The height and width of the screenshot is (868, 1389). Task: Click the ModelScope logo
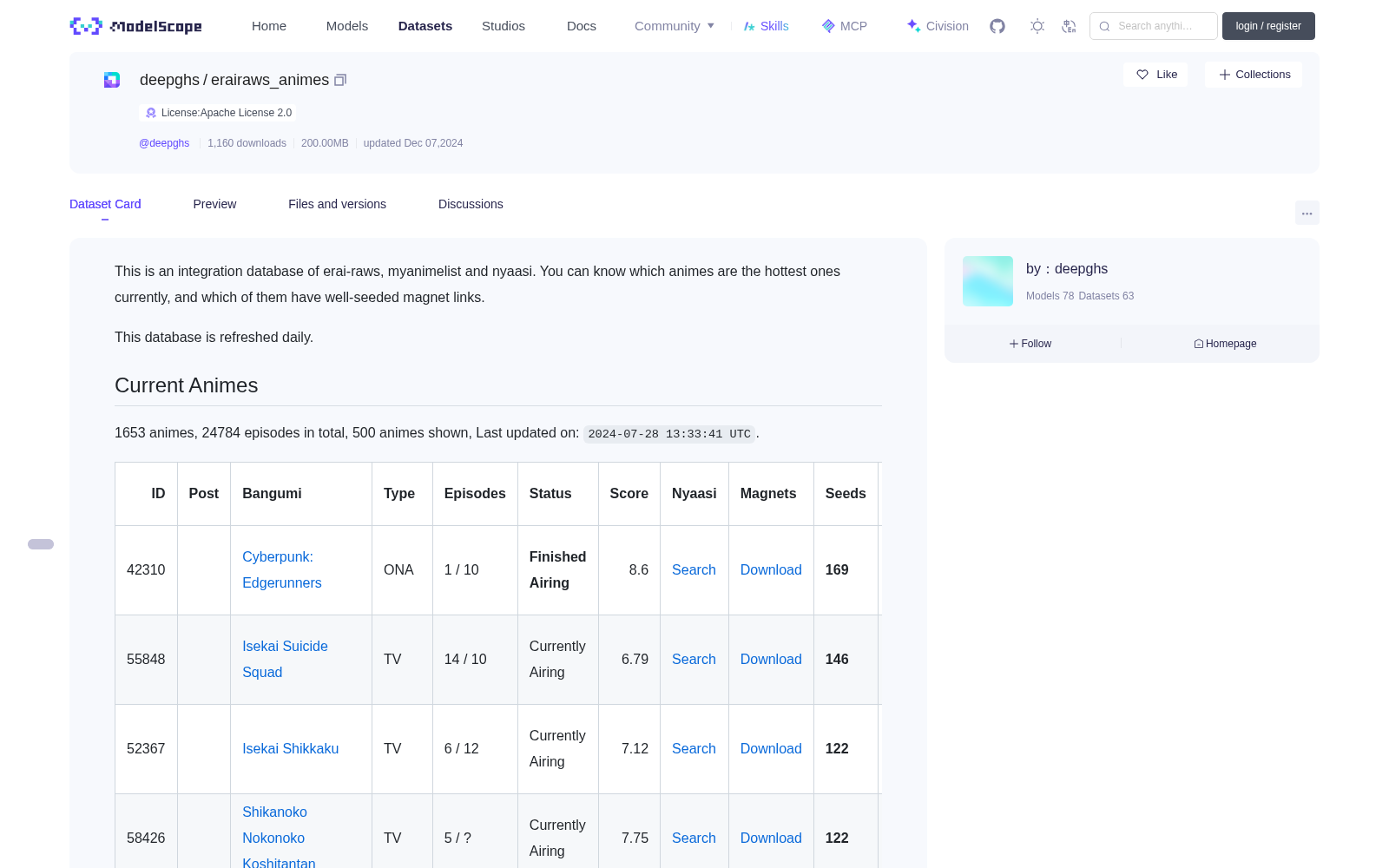136,26
